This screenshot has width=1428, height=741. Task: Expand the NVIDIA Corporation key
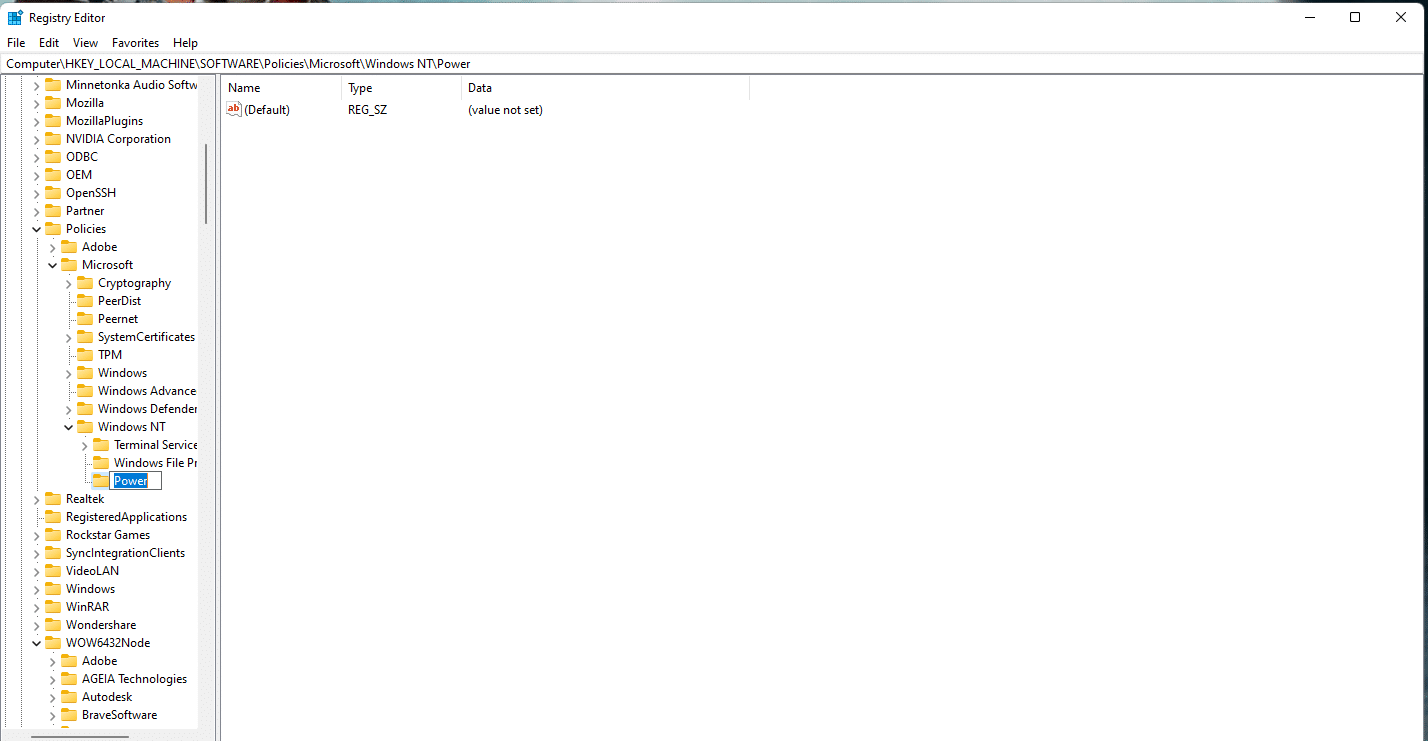(37, 139)
